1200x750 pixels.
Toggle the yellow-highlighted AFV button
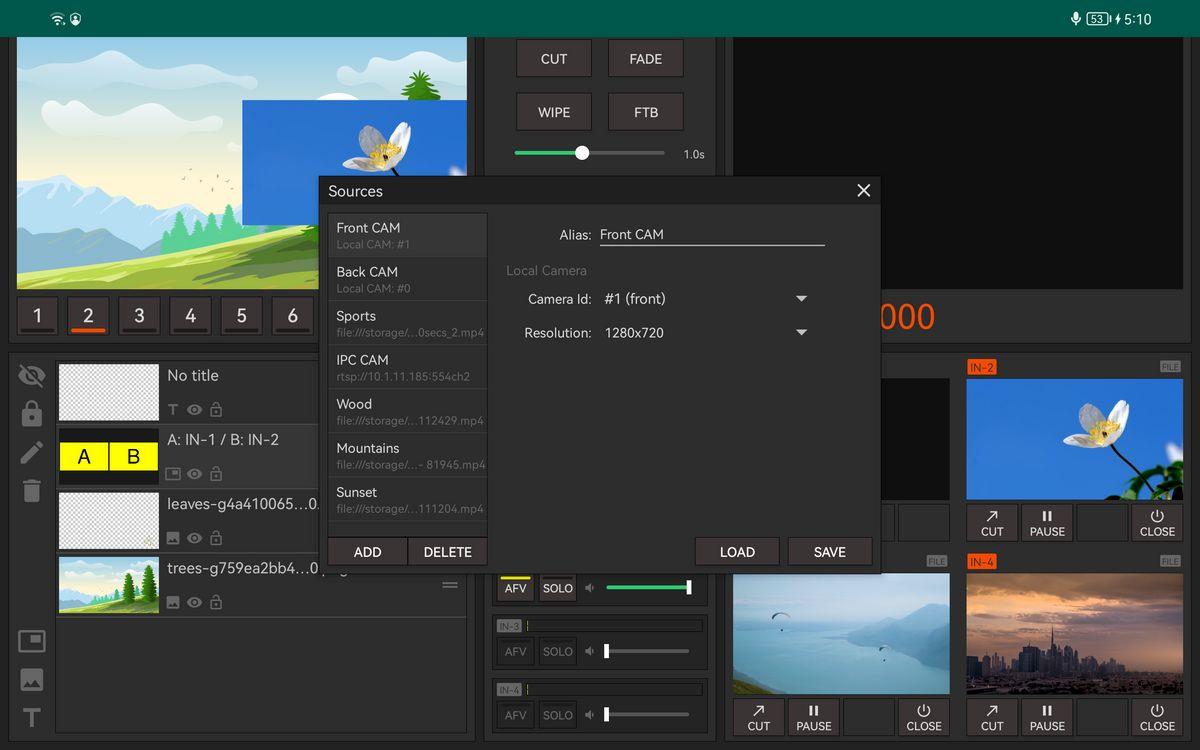516,588
